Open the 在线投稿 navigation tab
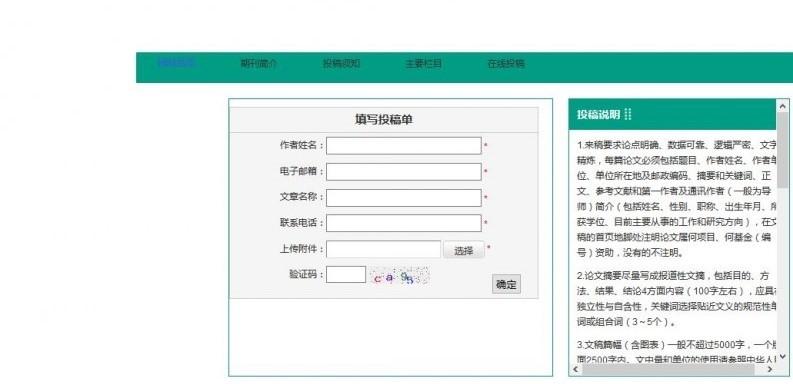 click(506, 64)
